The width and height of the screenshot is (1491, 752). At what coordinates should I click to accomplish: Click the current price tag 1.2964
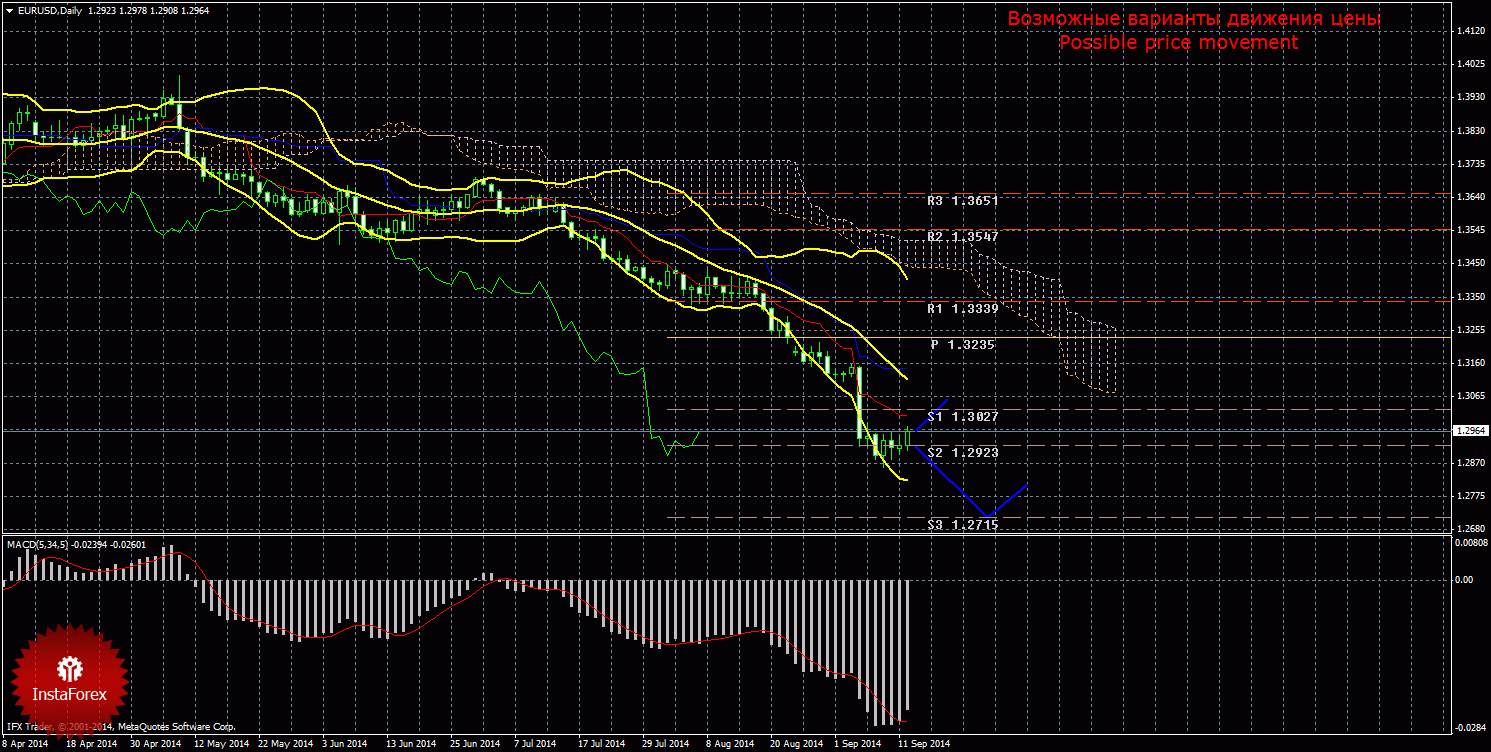click(1470, 431)
